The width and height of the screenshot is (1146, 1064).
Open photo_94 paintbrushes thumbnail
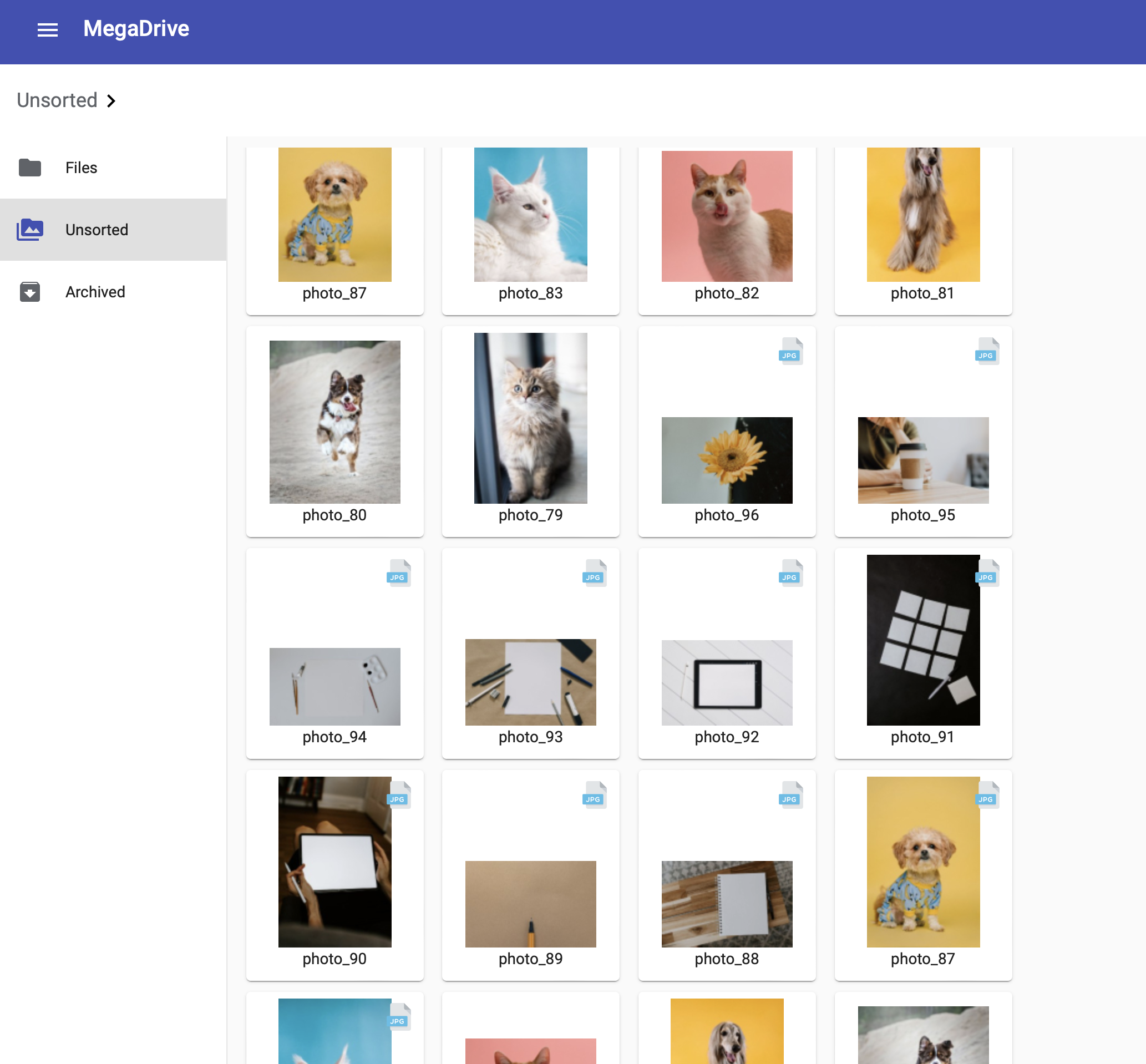pyautogui.click(x=335, y=686)
